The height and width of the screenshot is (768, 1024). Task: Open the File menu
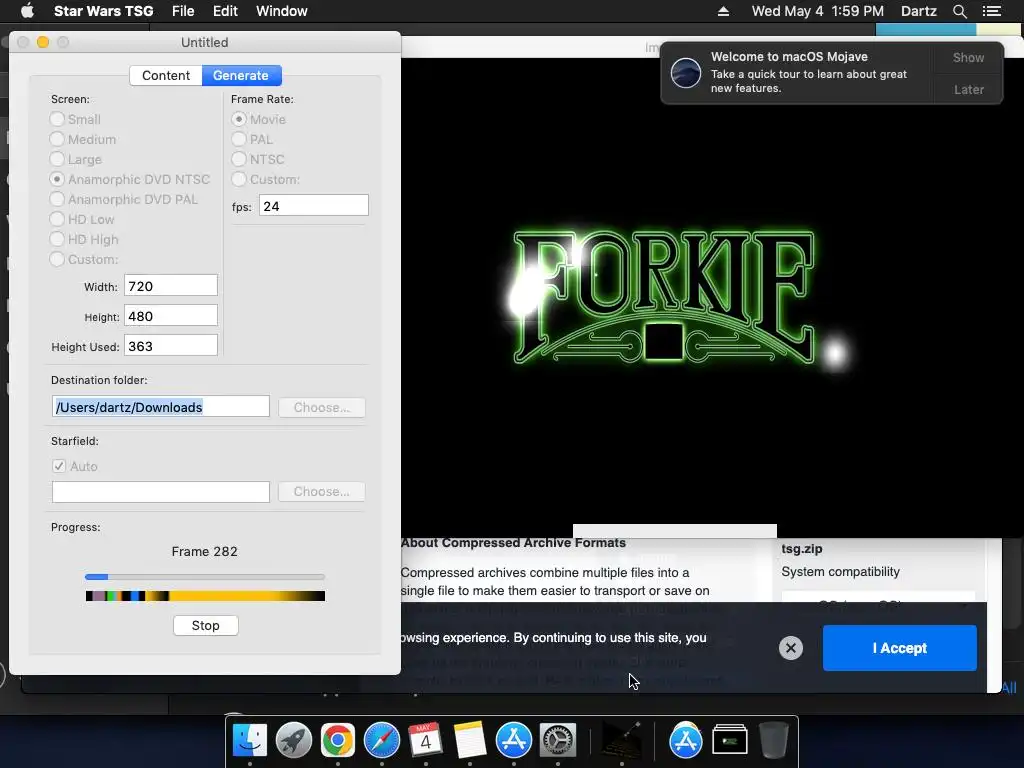pyautogui.click(x=183, y=11)
